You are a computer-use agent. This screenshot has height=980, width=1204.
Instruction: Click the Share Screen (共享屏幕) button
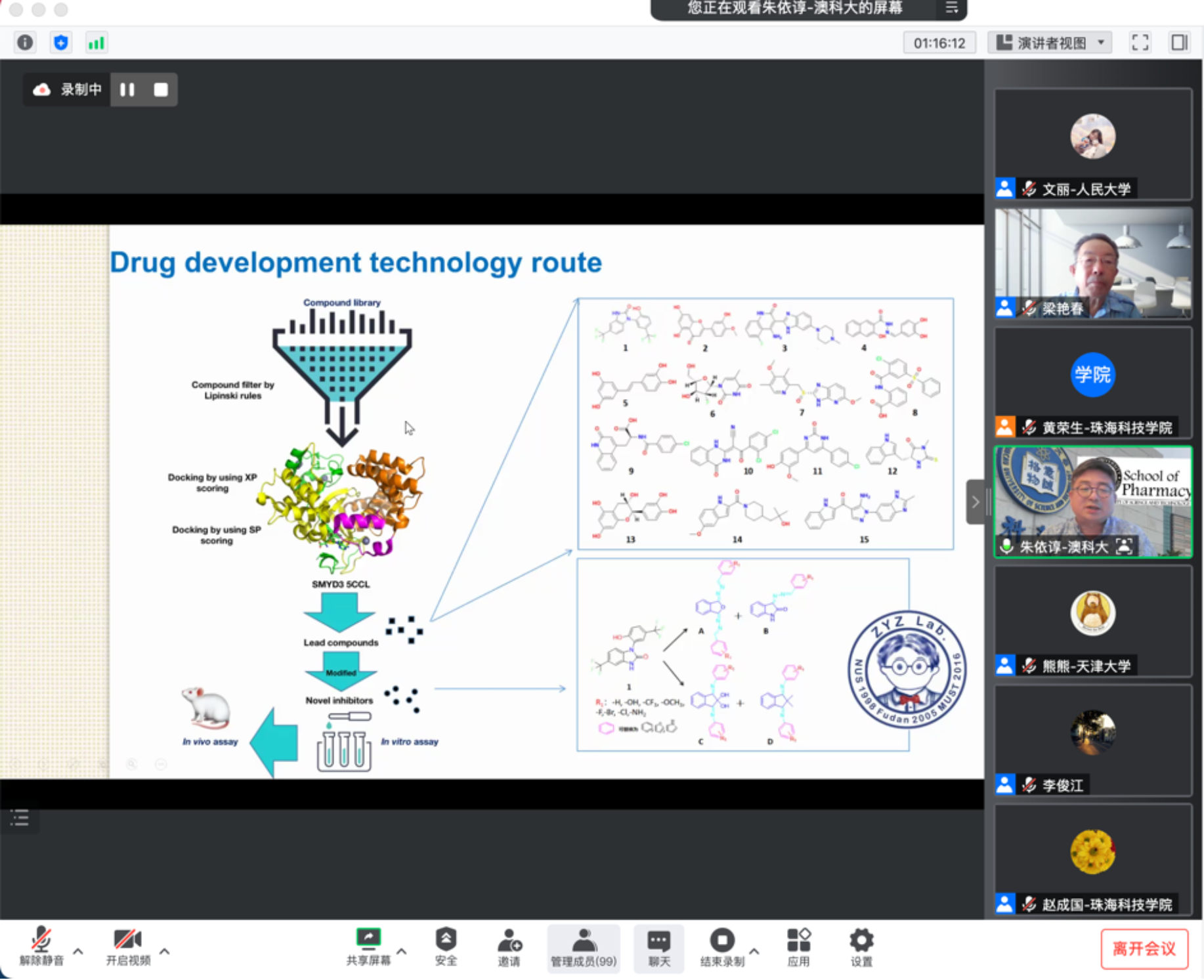point(368,947)
